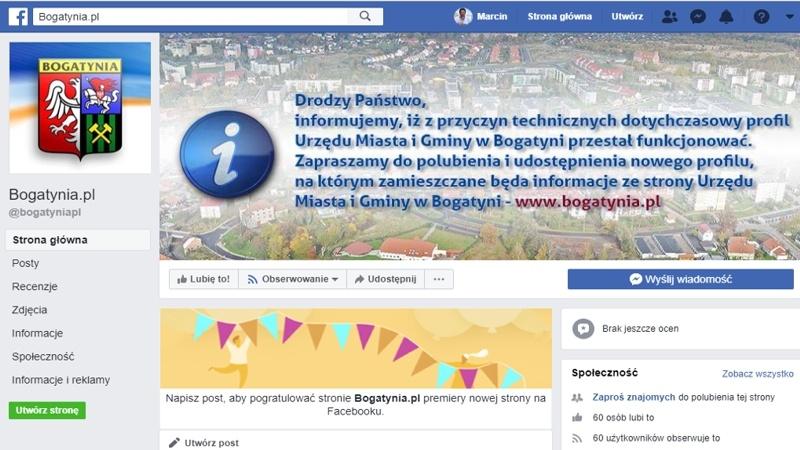Image resolution: width=800 pixels, height=450 pixels.
Task: Open the Obserwowanie dropdown
Action: (292, 279)
